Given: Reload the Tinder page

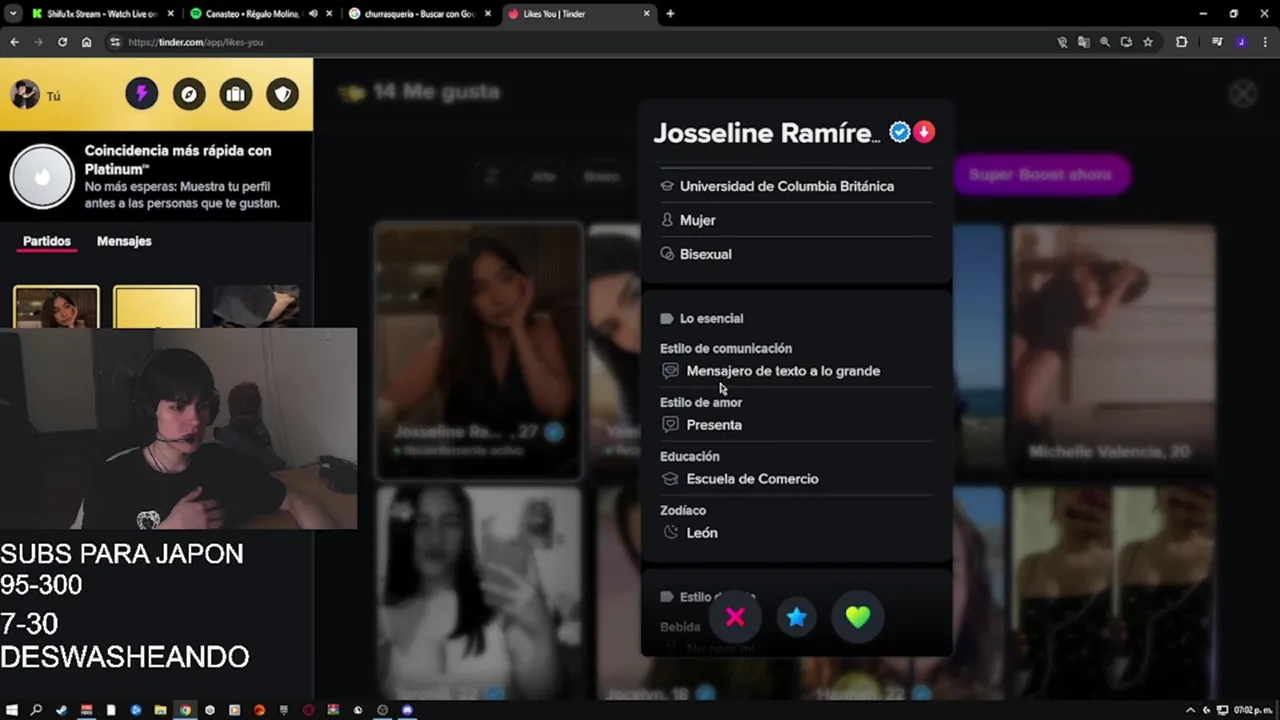Looking at the screenshot, I should [x=62, y=42].
